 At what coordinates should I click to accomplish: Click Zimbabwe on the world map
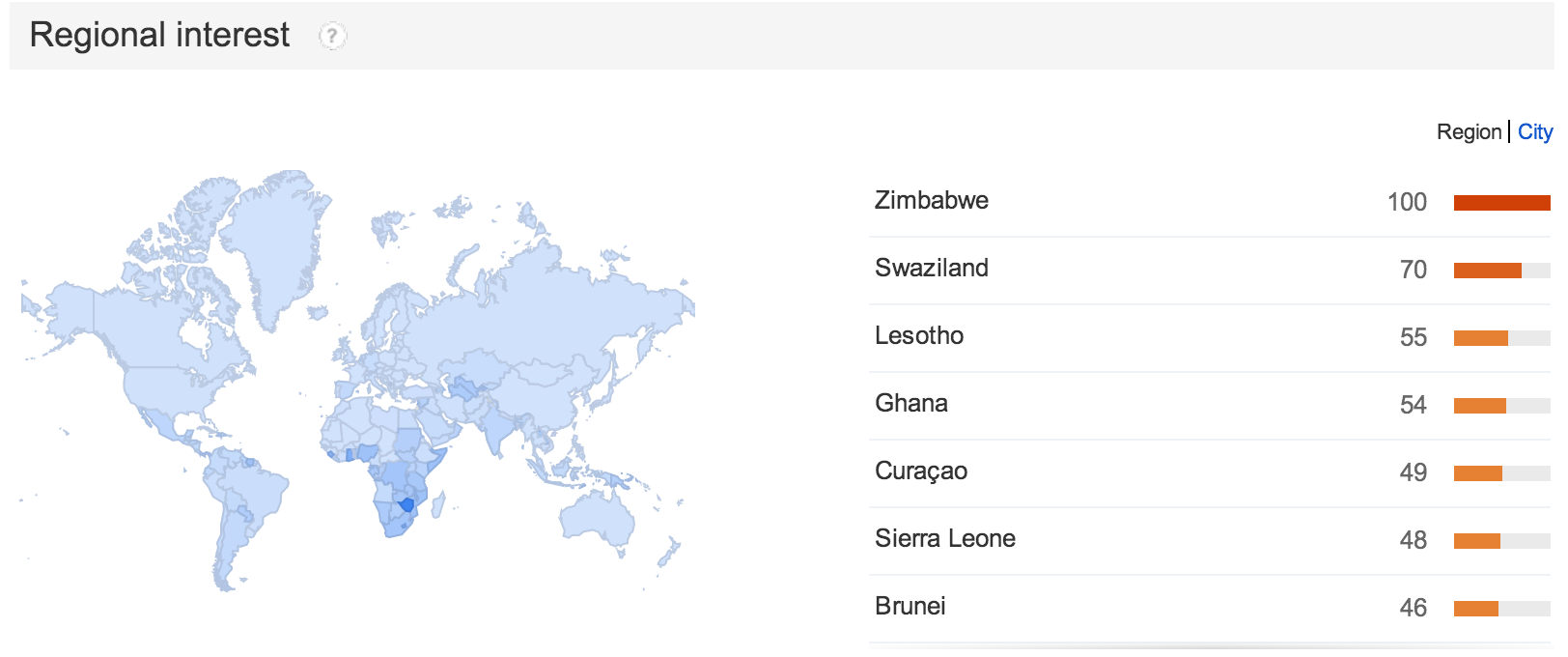[x=407, y=504]
